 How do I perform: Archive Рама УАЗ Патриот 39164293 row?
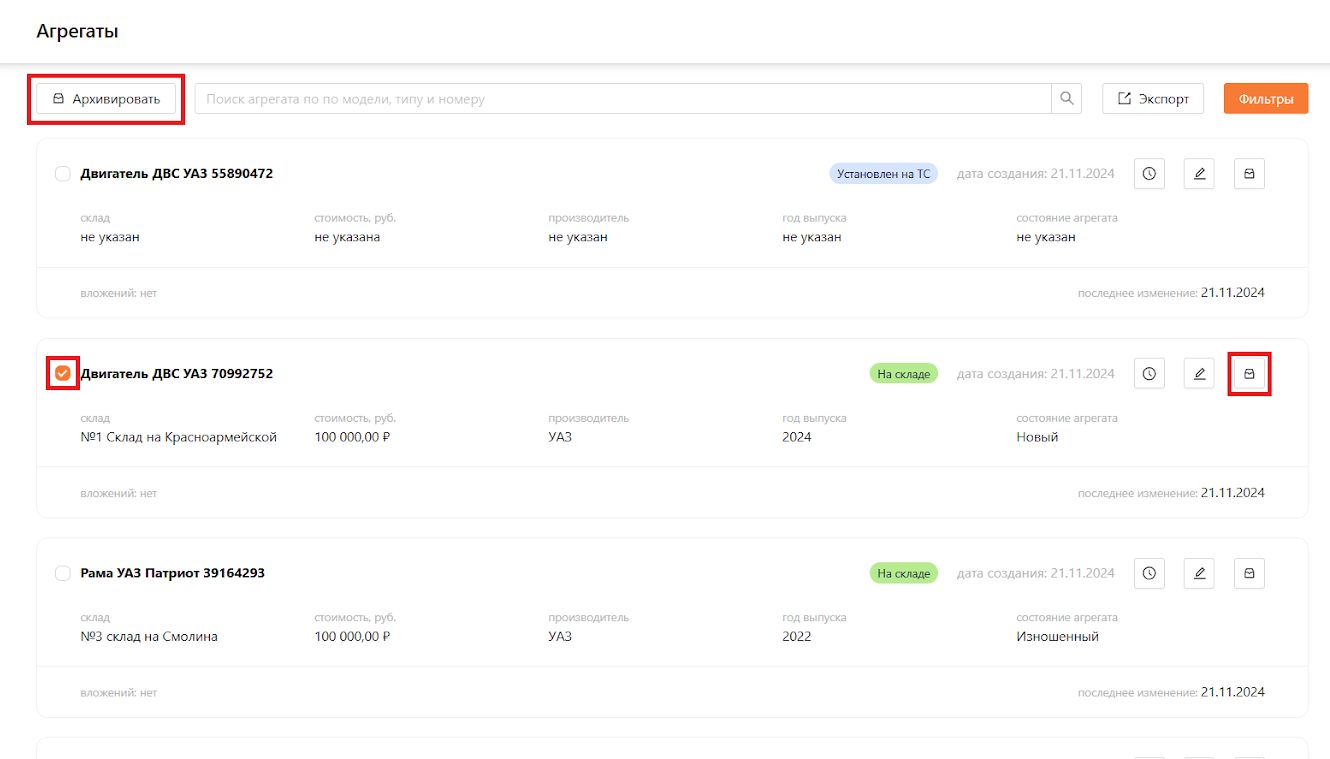click(x=1249, y=573)
